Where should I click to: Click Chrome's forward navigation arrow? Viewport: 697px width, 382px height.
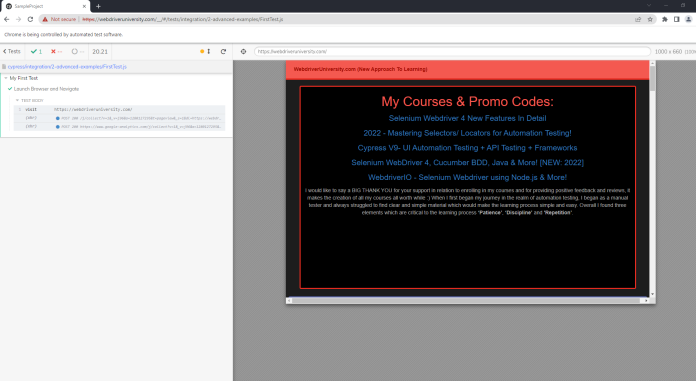click(x=18, y=20)
